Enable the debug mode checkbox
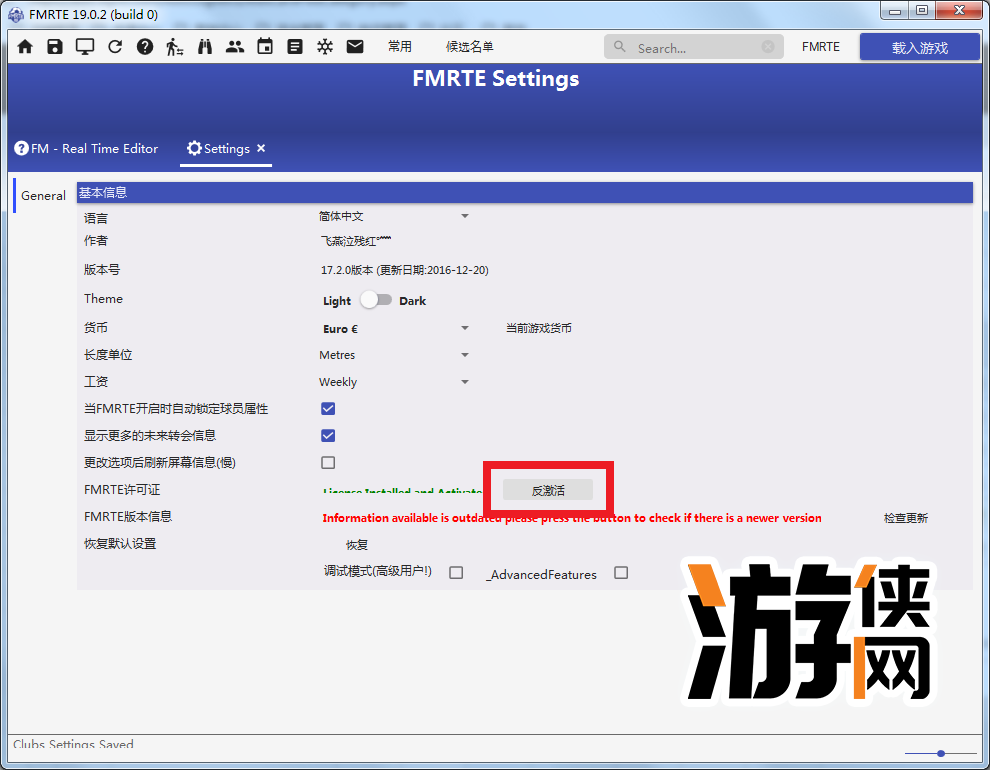990x770 pixels. pyautogui.click(x=456, y=572)
